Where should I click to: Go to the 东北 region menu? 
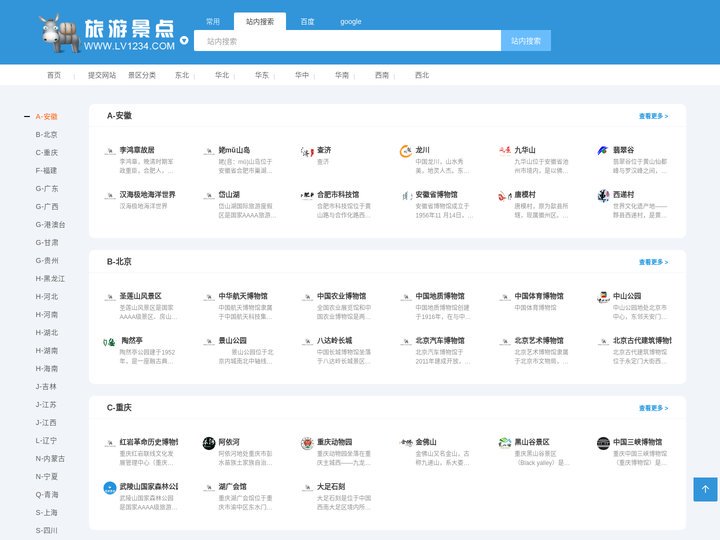coord(182,75)
